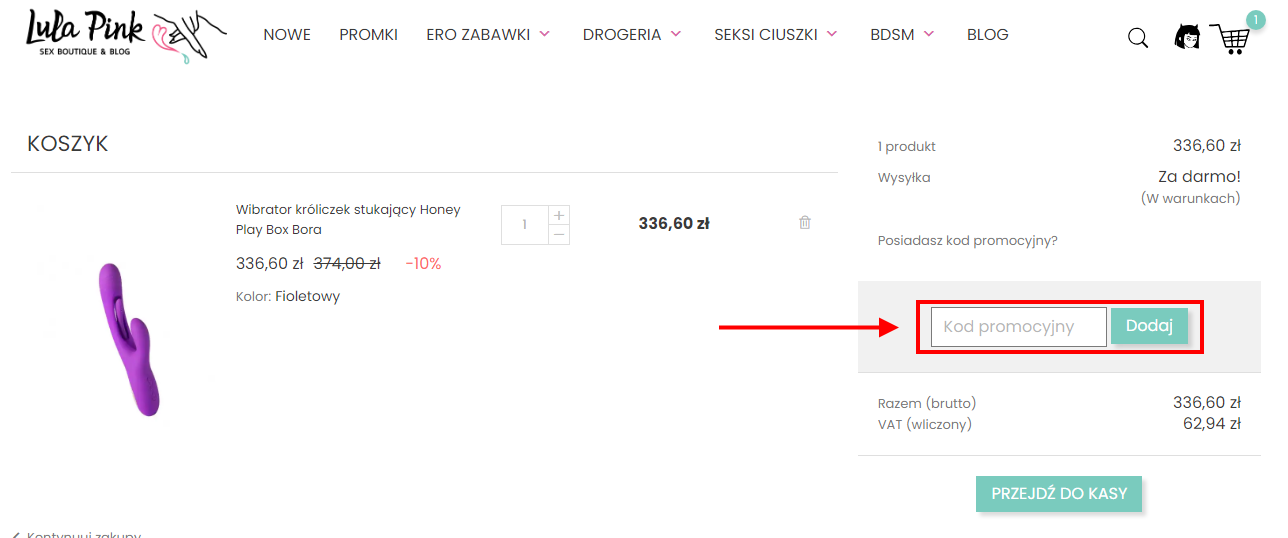The image size is (1288, 538).
Task: Go to the PROMKI menu item
Action: click(368, 34)
